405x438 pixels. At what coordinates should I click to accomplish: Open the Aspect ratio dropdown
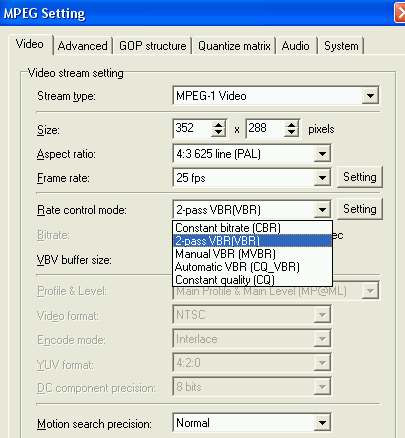click(x=322, y=154)
